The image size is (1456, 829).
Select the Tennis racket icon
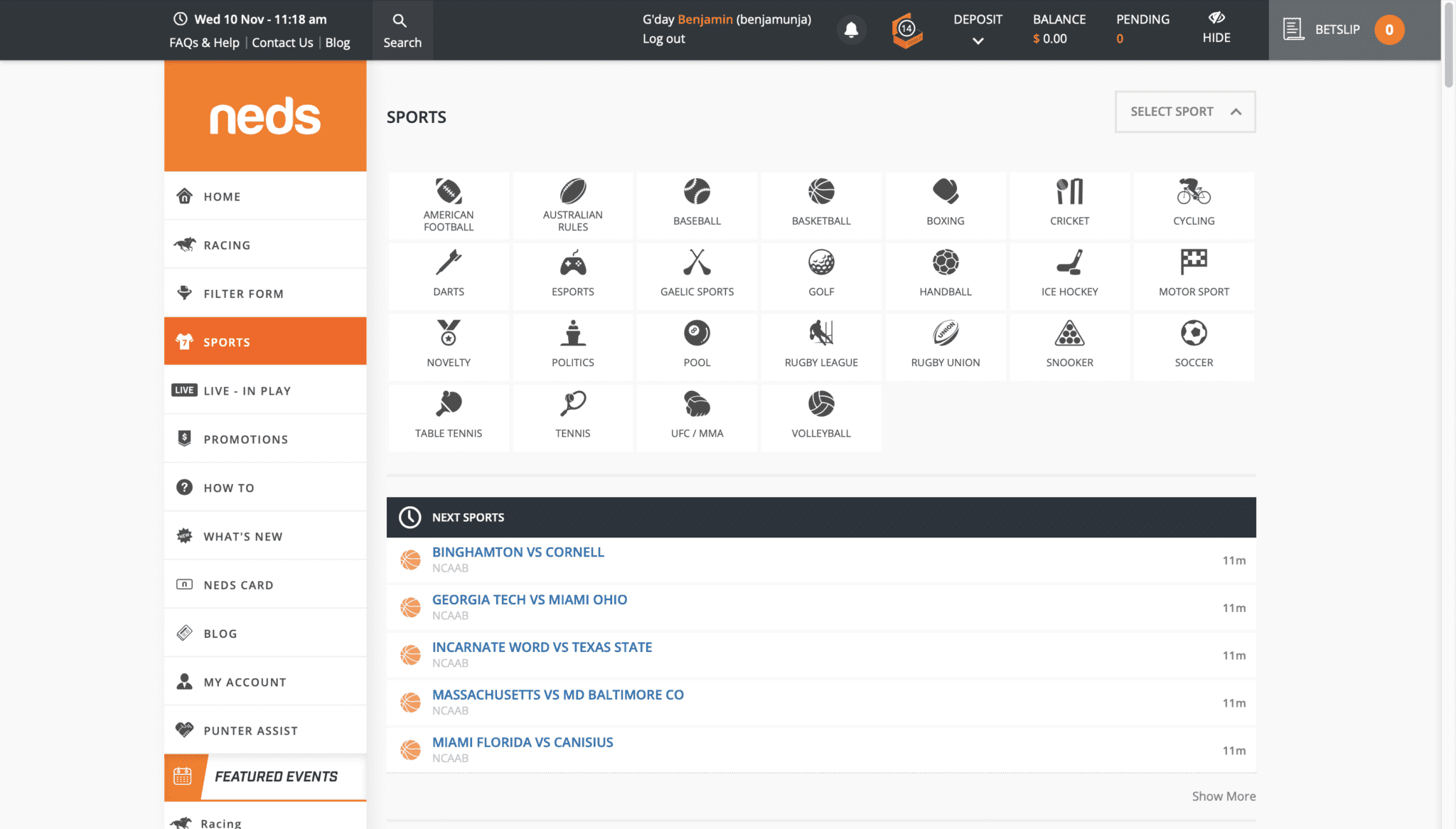pos(573,404)
